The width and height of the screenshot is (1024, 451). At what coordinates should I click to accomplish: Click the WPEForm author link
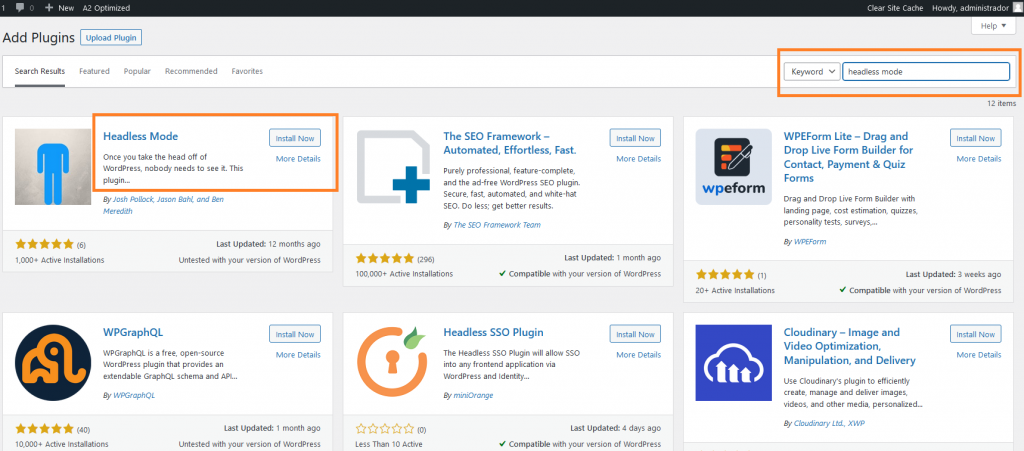point(810,241)
